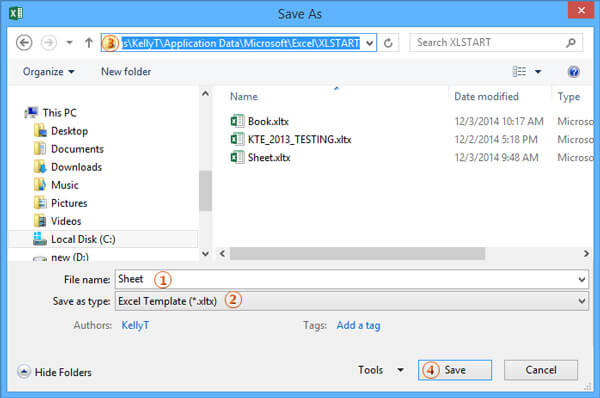This screenshot has width=600, height=398.
Task: Click the KTE_2013_TESTING.xltx Excel file icon
Action: pyautogui.click(x=237, y=139)
